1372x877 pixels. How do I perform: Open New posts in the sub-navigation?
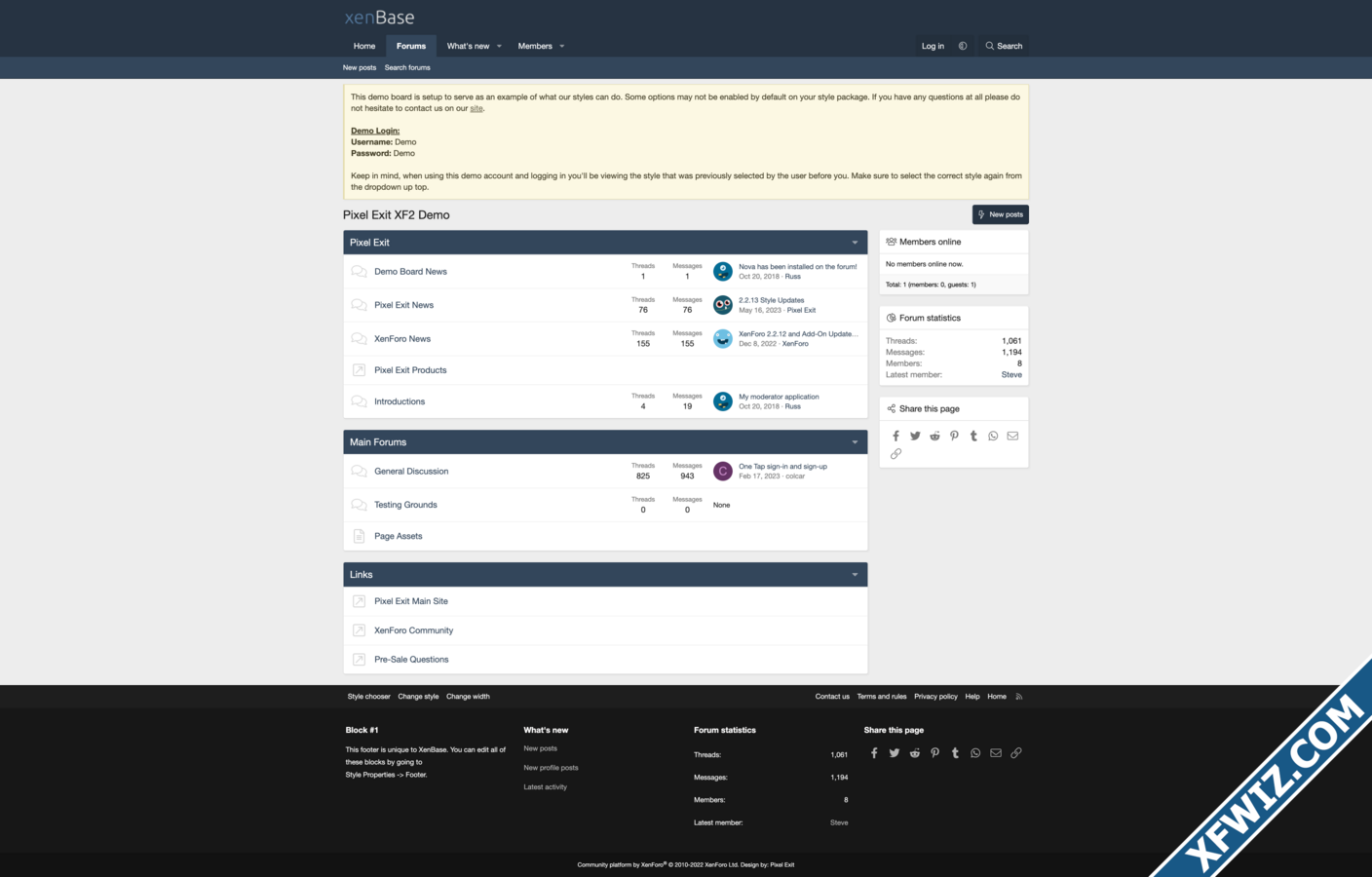coord(360,67)
